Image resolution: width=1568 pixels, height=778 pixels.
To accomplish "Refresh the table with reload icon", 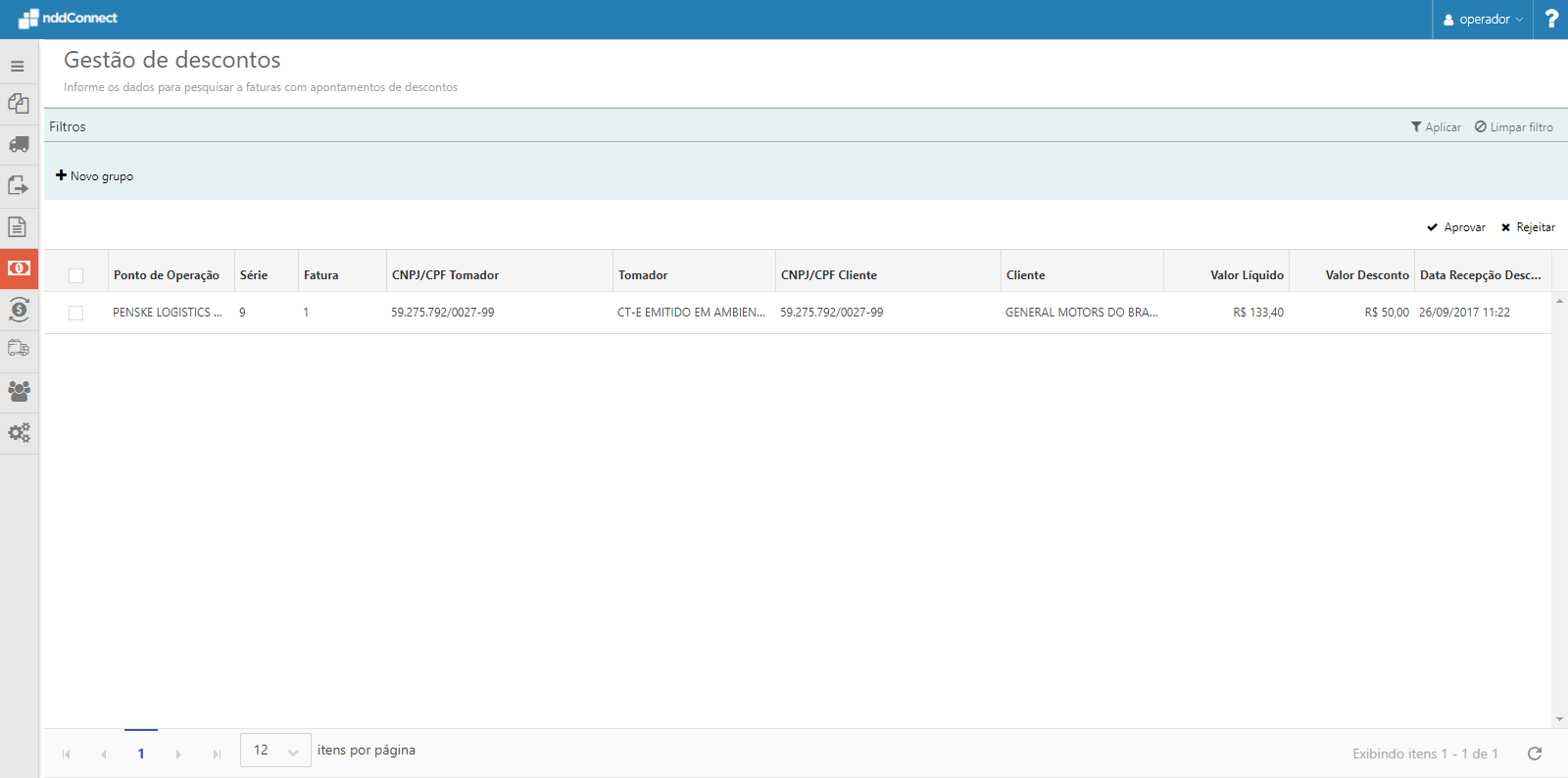I will (1535, 754).
